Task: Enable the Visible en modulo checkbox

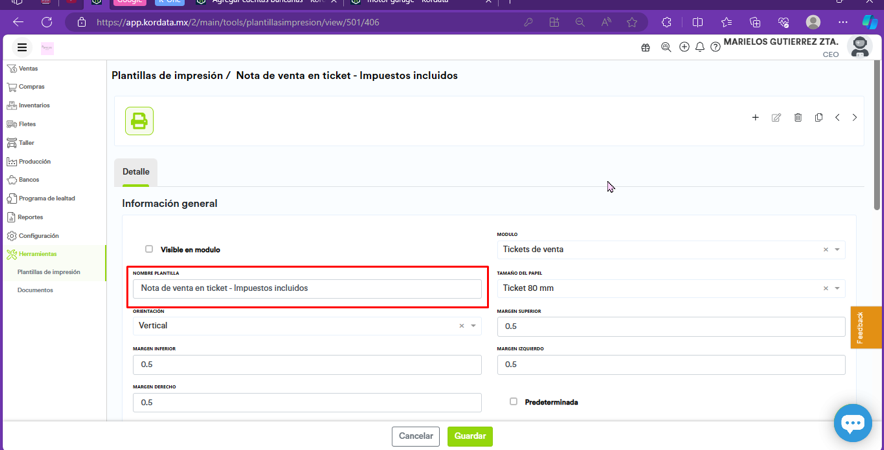Action: pyautogui.click(x=149, y=249)
